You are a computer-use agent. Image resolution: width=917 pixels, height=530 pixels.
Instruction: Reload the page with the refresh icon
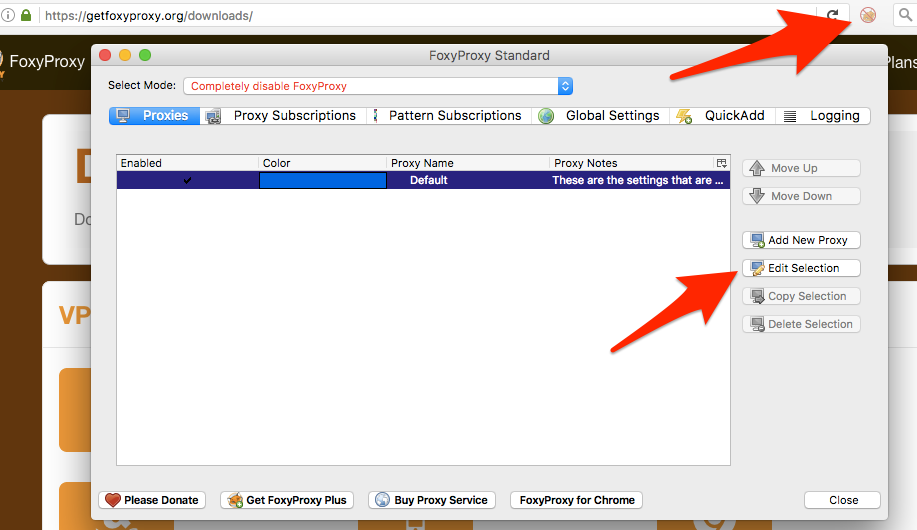coord(833,15)
